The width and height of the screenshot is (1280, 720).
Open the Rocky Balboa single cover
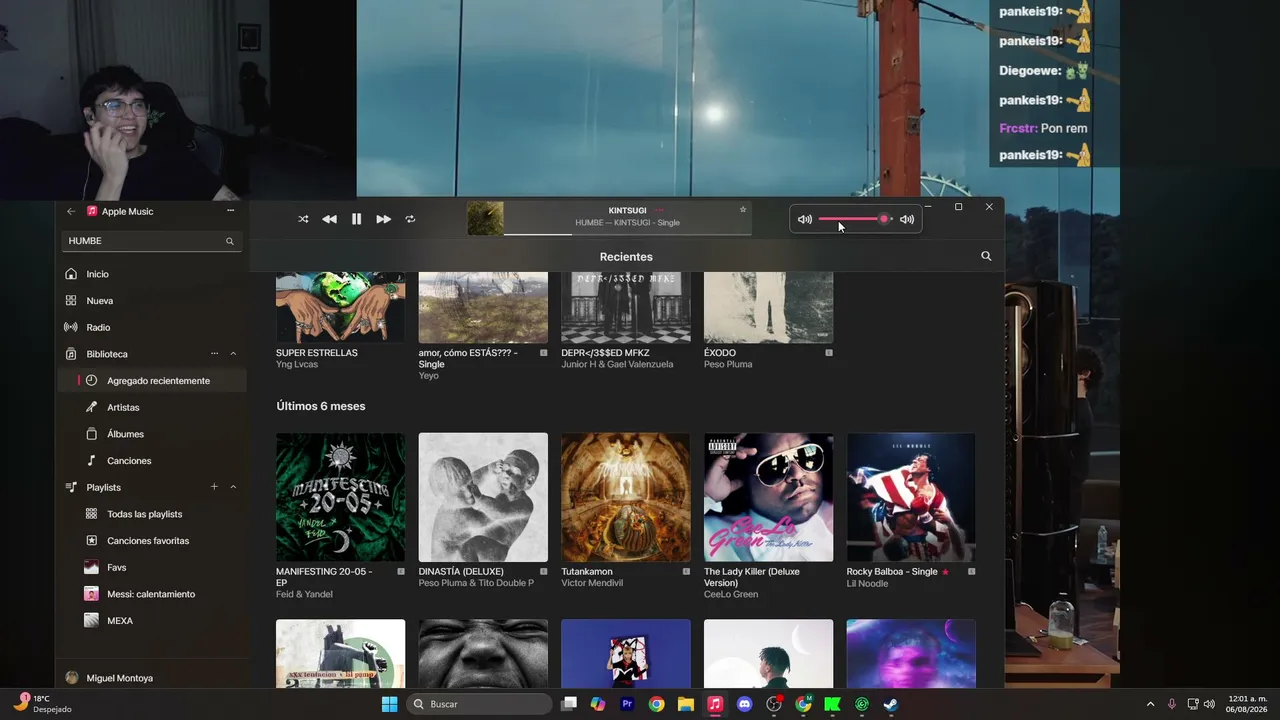pos(911,497)
